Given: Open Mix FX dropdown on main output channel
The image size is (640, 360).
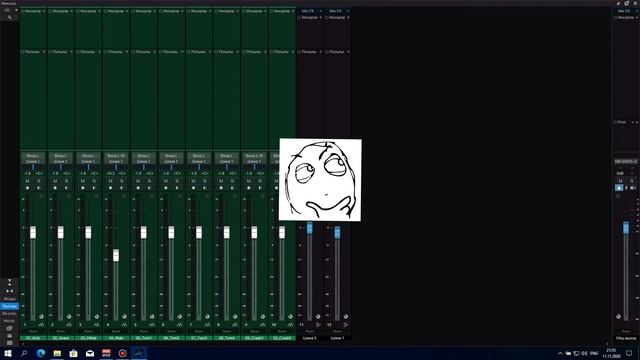Looking at the screenshot, I should pyautogui.click(x=636, y=11).
